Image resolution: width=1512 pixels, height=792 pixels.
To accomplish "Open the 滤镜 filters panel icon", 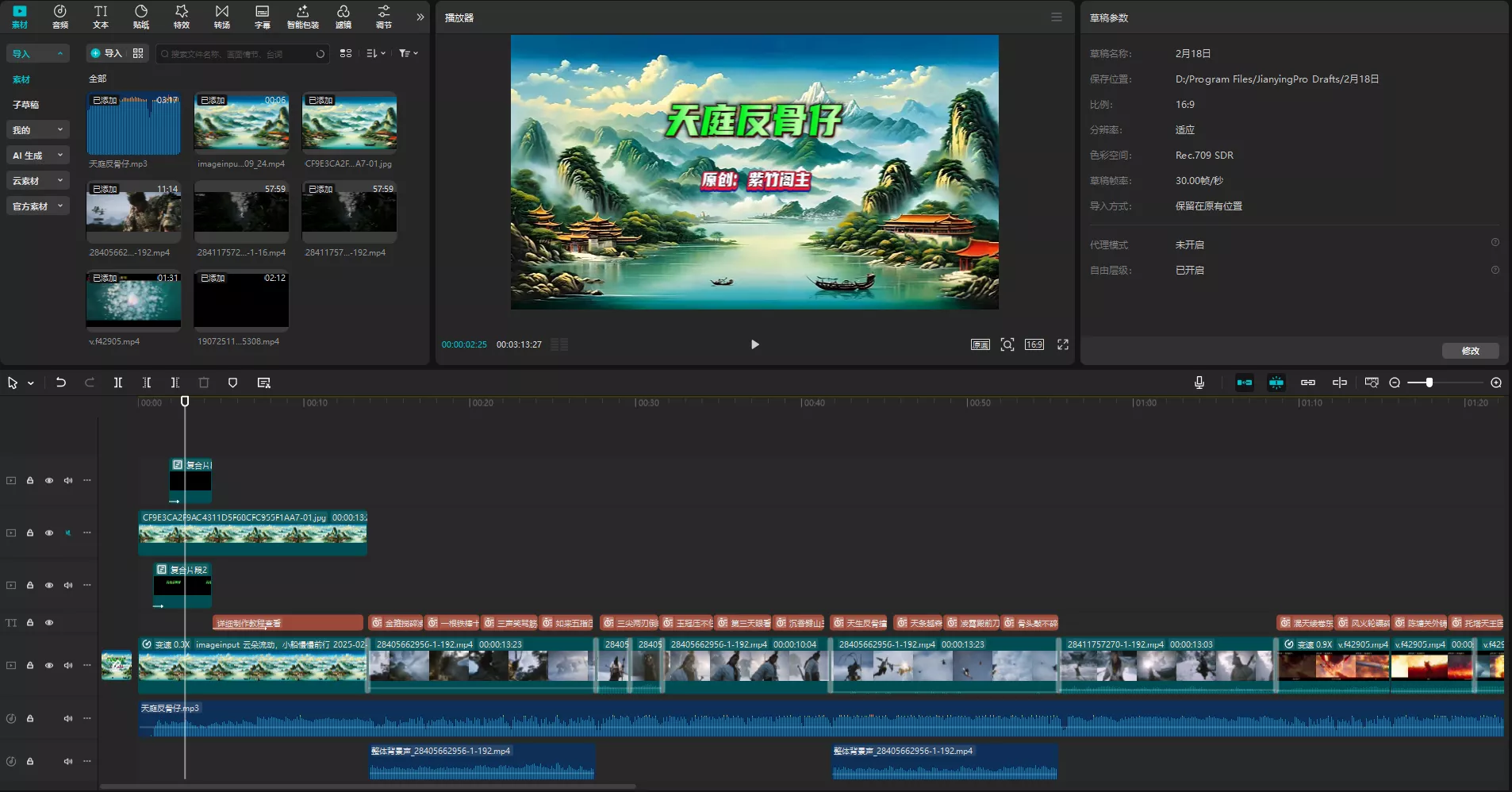I will (x=343, y=16).
